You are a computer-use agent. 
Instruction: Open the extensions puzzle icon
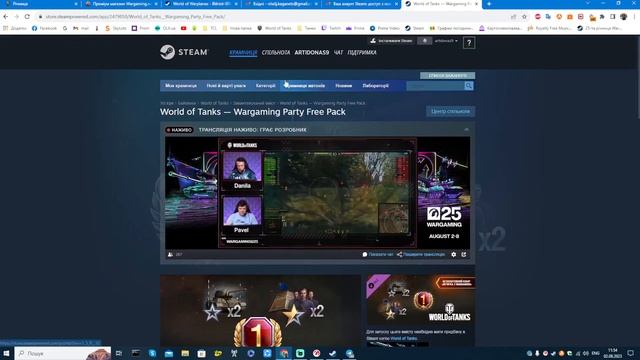[x=602, y=17]
